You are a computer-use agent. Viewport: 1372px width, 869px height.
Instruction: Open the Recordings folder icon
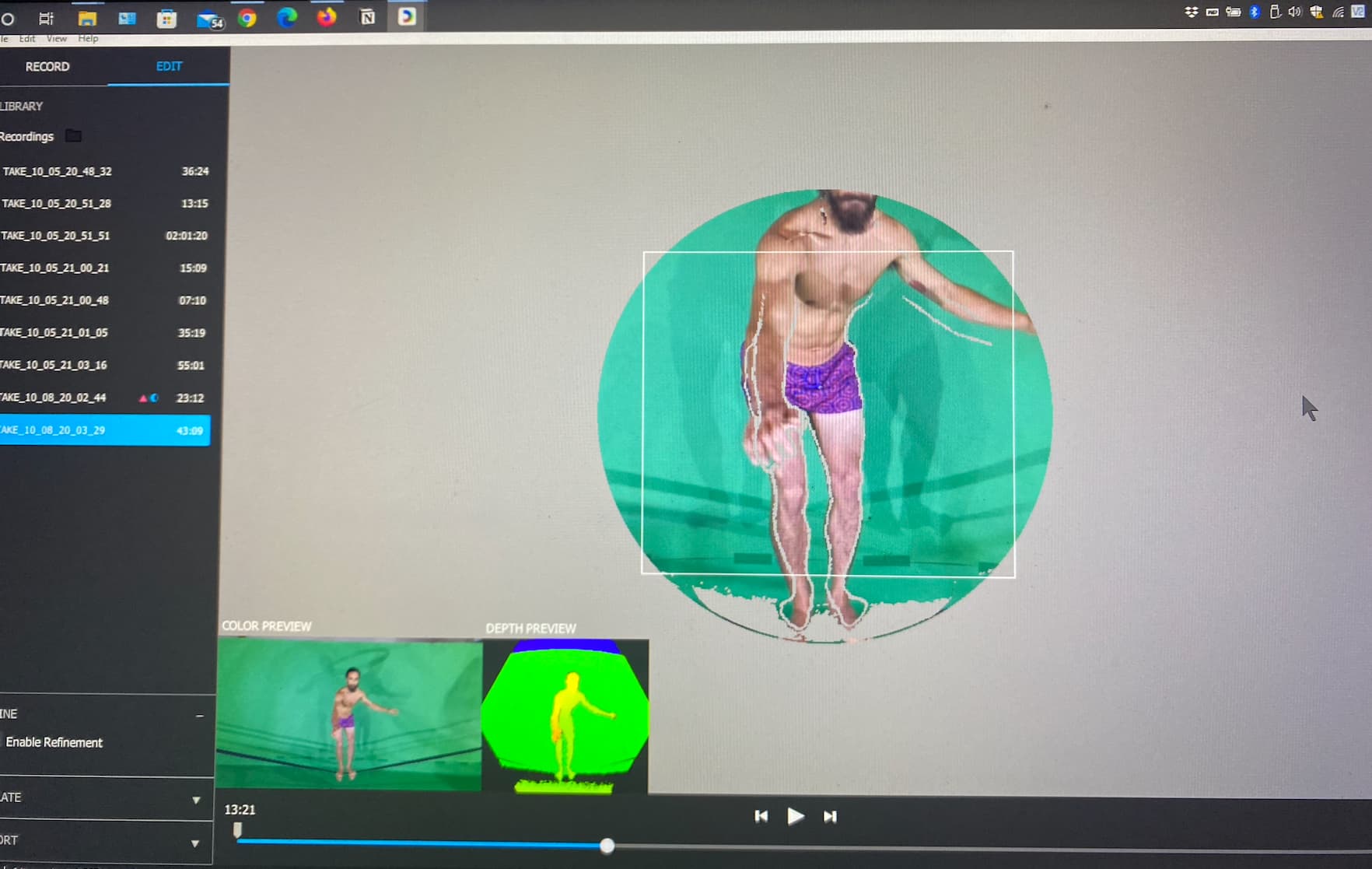73,136
